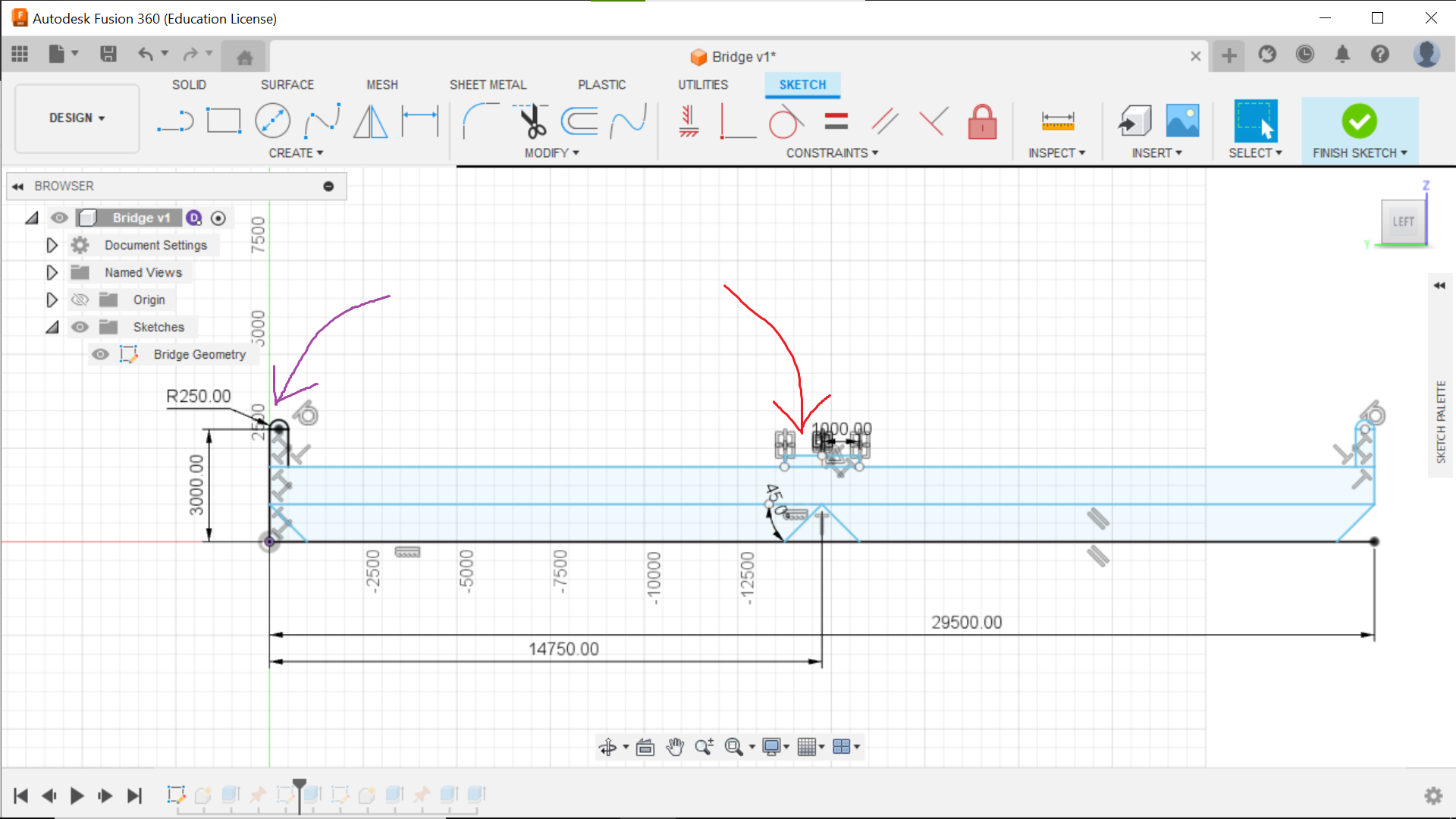Select the 2-Point Rectangle tool

tap(224, 121)
